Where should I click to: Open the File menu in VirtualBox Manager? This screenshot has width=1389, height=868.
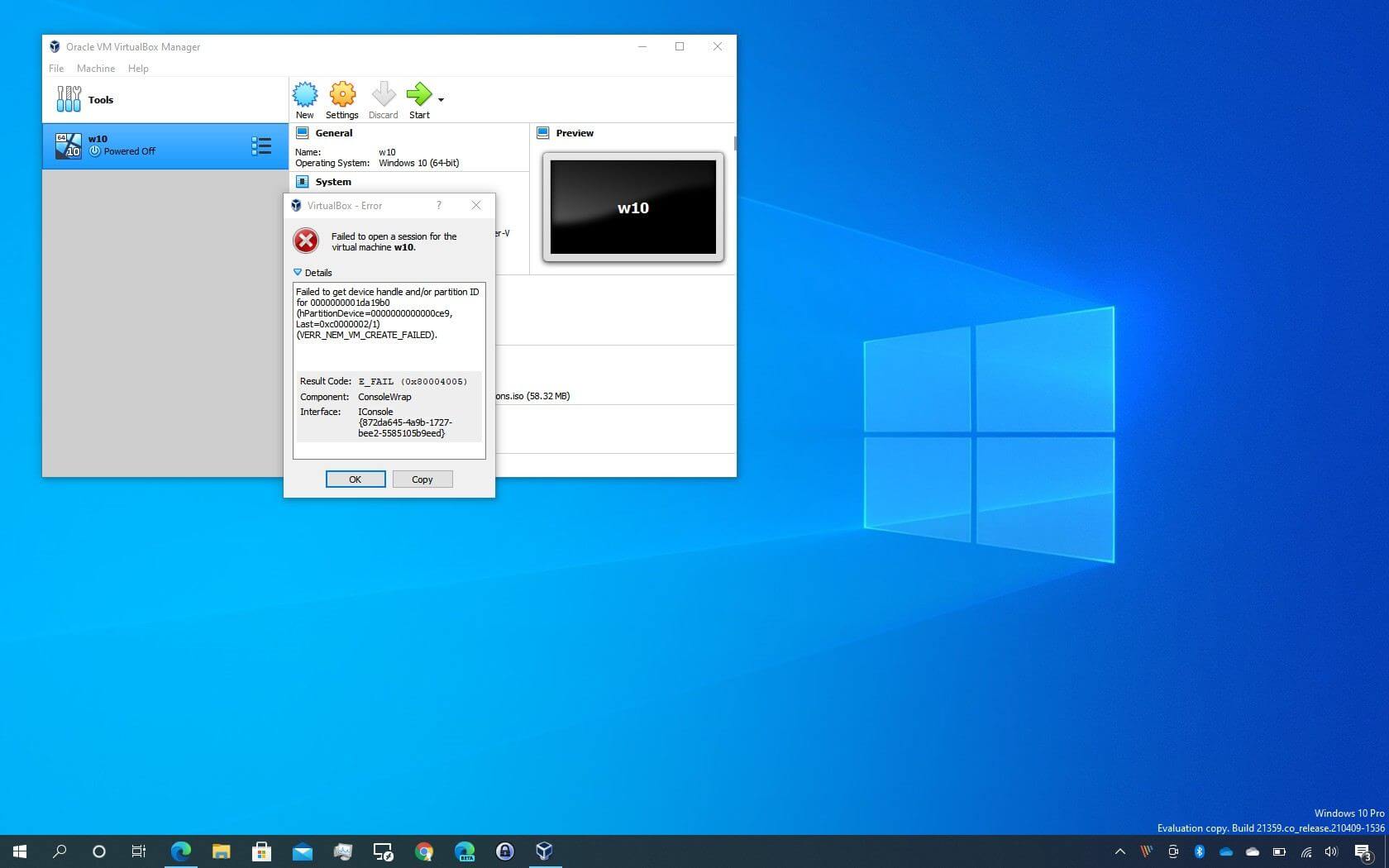point(55,69)
